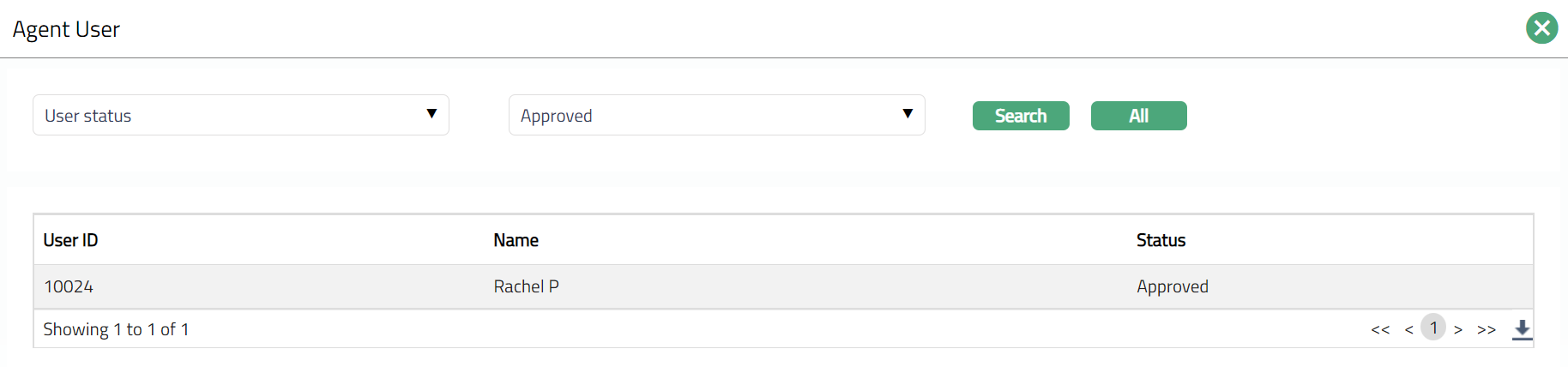Open the User status filter dropdown
1568x367 pixels.
tap(240, 115)
